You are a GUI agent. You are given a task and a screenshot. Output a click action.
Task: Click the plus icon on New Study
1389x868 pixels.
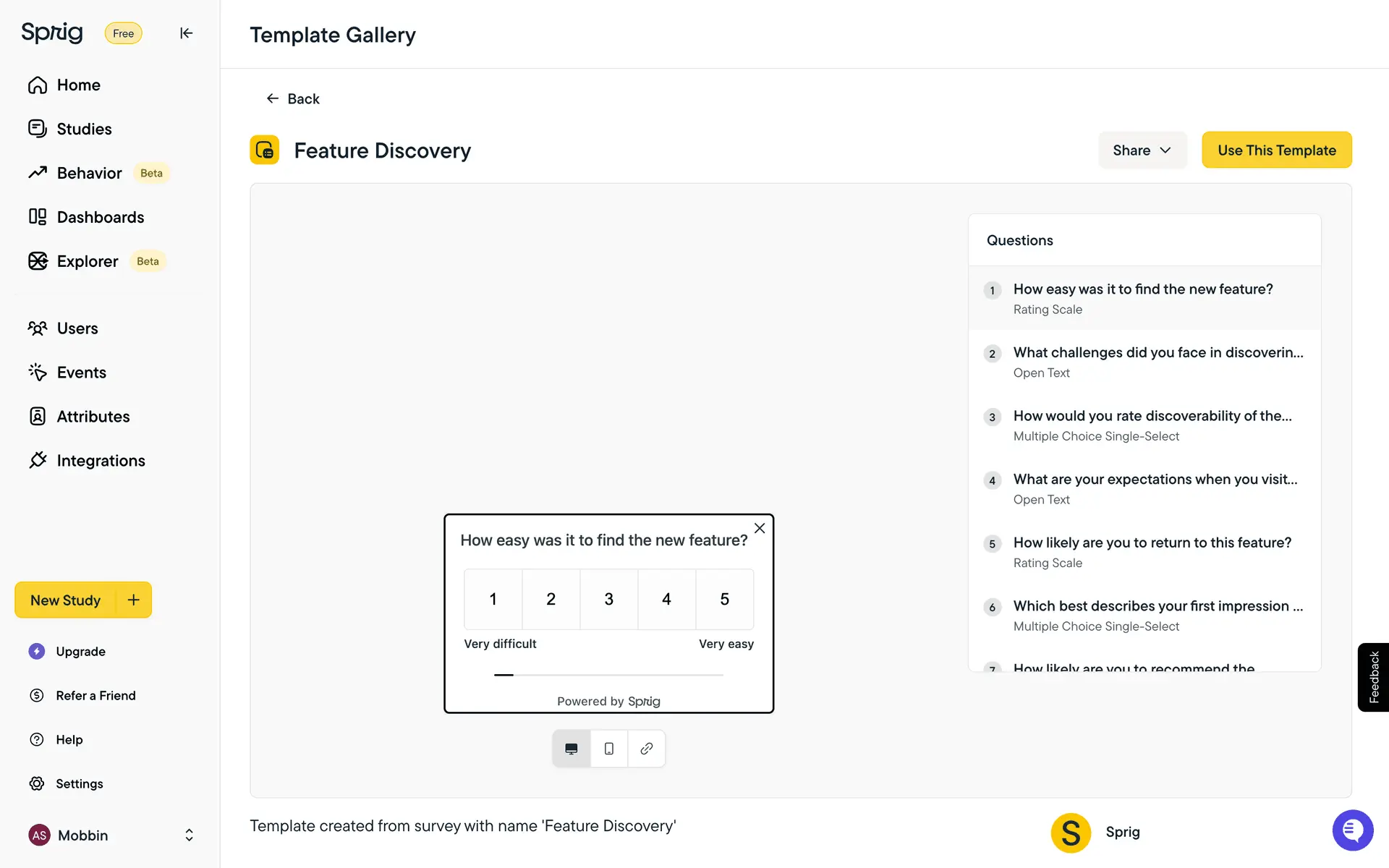coord(134,600)
